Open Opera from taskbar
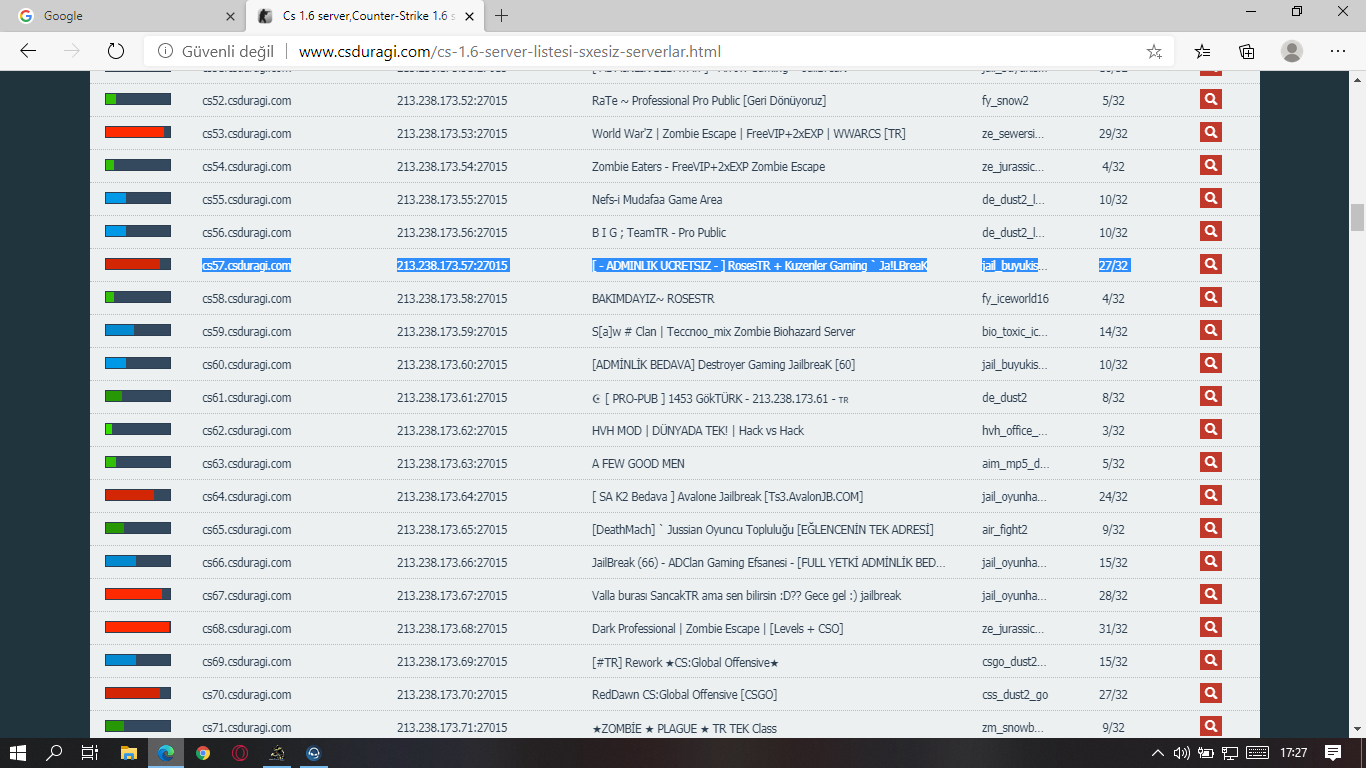This screenshot has width=1366, height=768. click(x=240, y=752)
